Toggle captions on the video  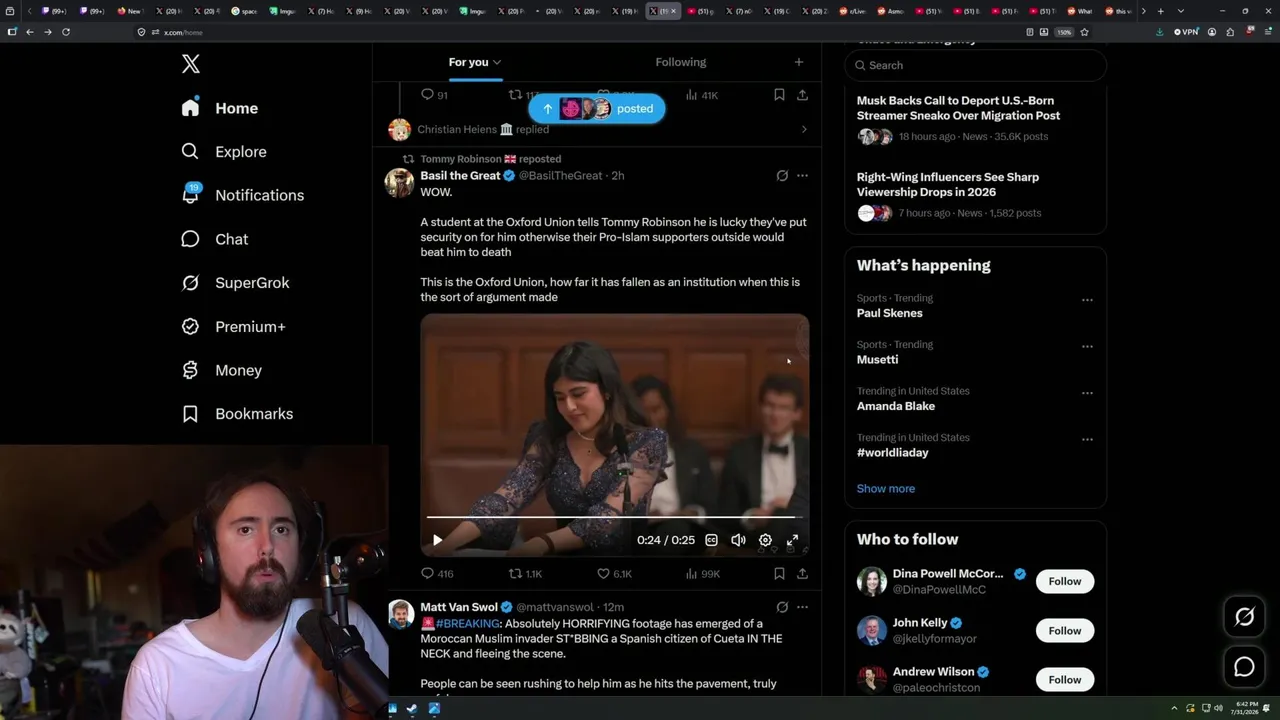[x=711, y=540]
